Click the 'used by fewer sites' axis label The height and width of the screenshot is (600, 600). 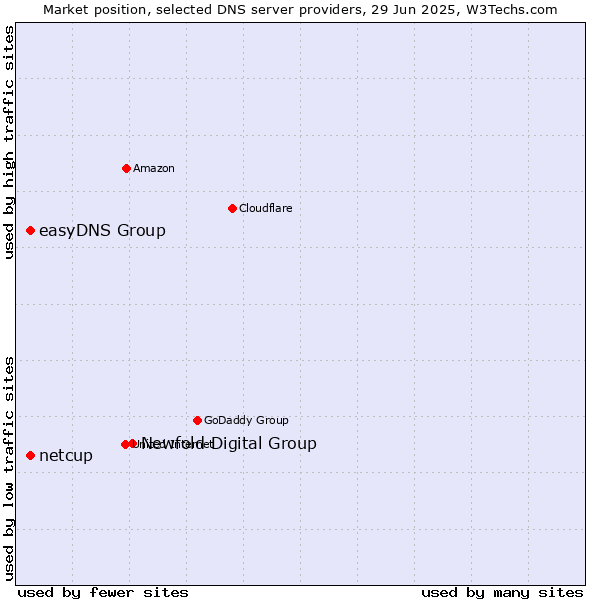(x=103, y=593)
